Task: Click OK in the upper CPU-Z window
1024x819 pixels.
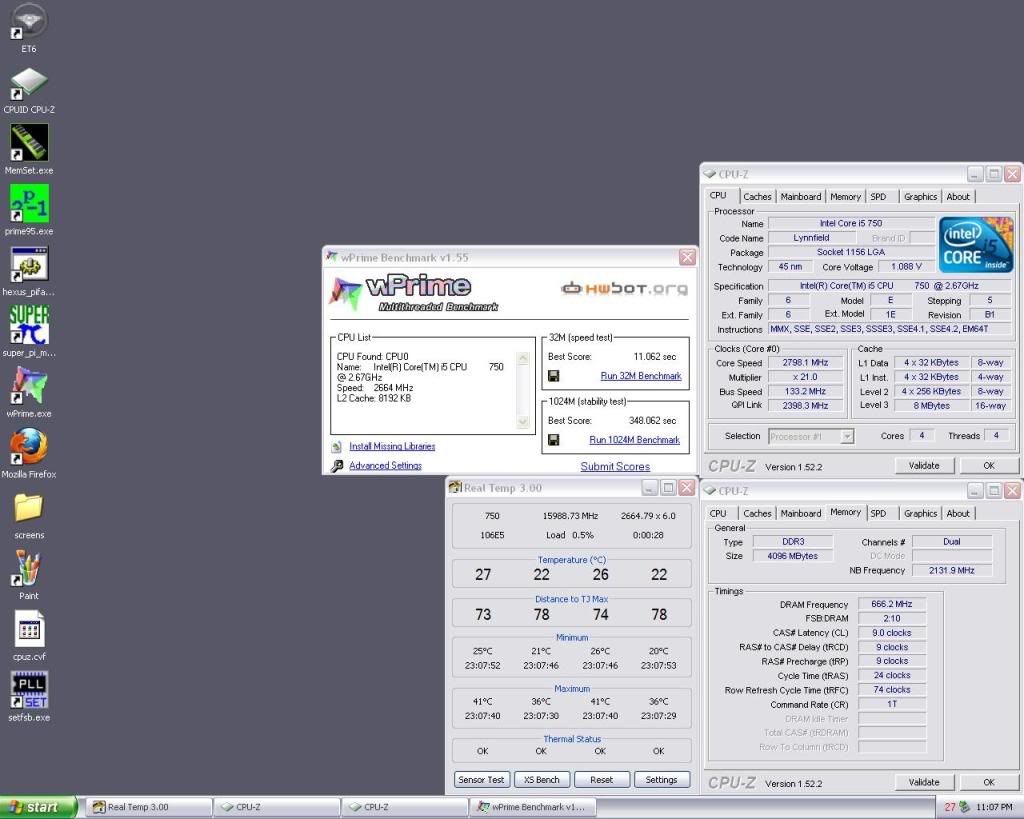Action: click(989, 466)
